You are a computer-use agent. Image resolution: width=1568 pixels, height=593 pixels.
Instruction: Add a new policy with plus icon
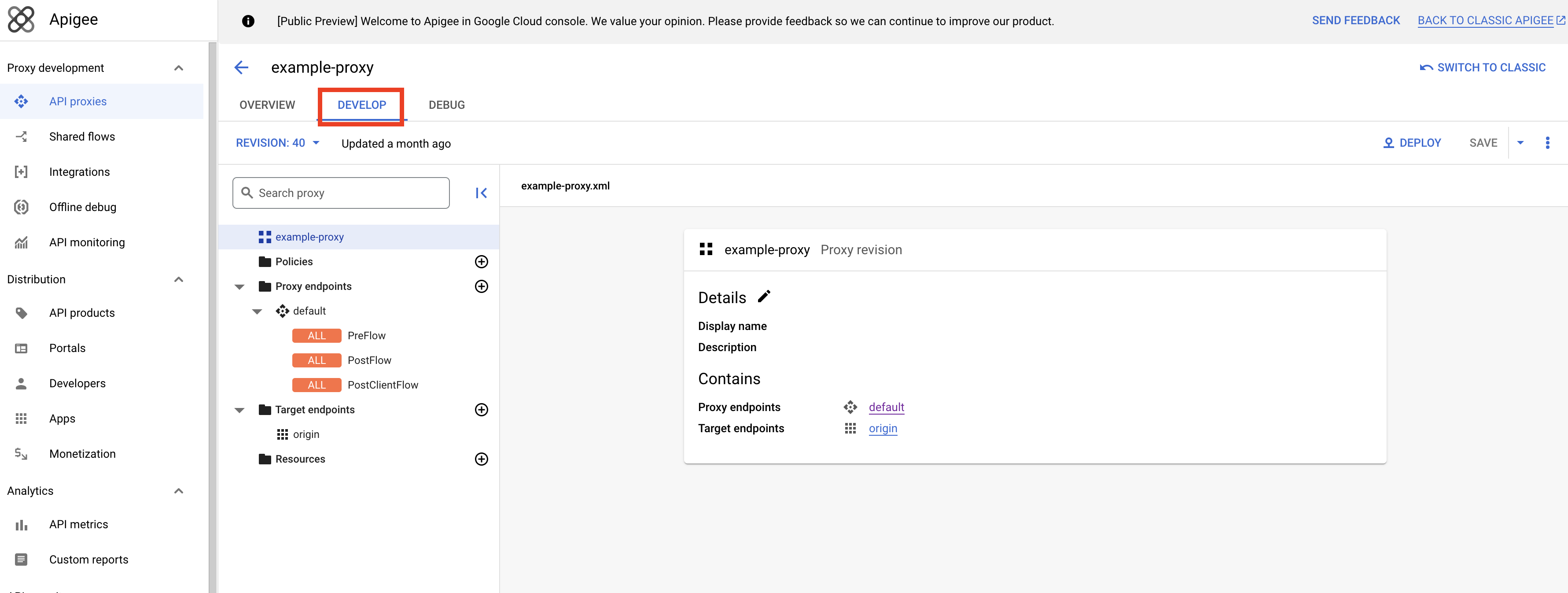481,261
